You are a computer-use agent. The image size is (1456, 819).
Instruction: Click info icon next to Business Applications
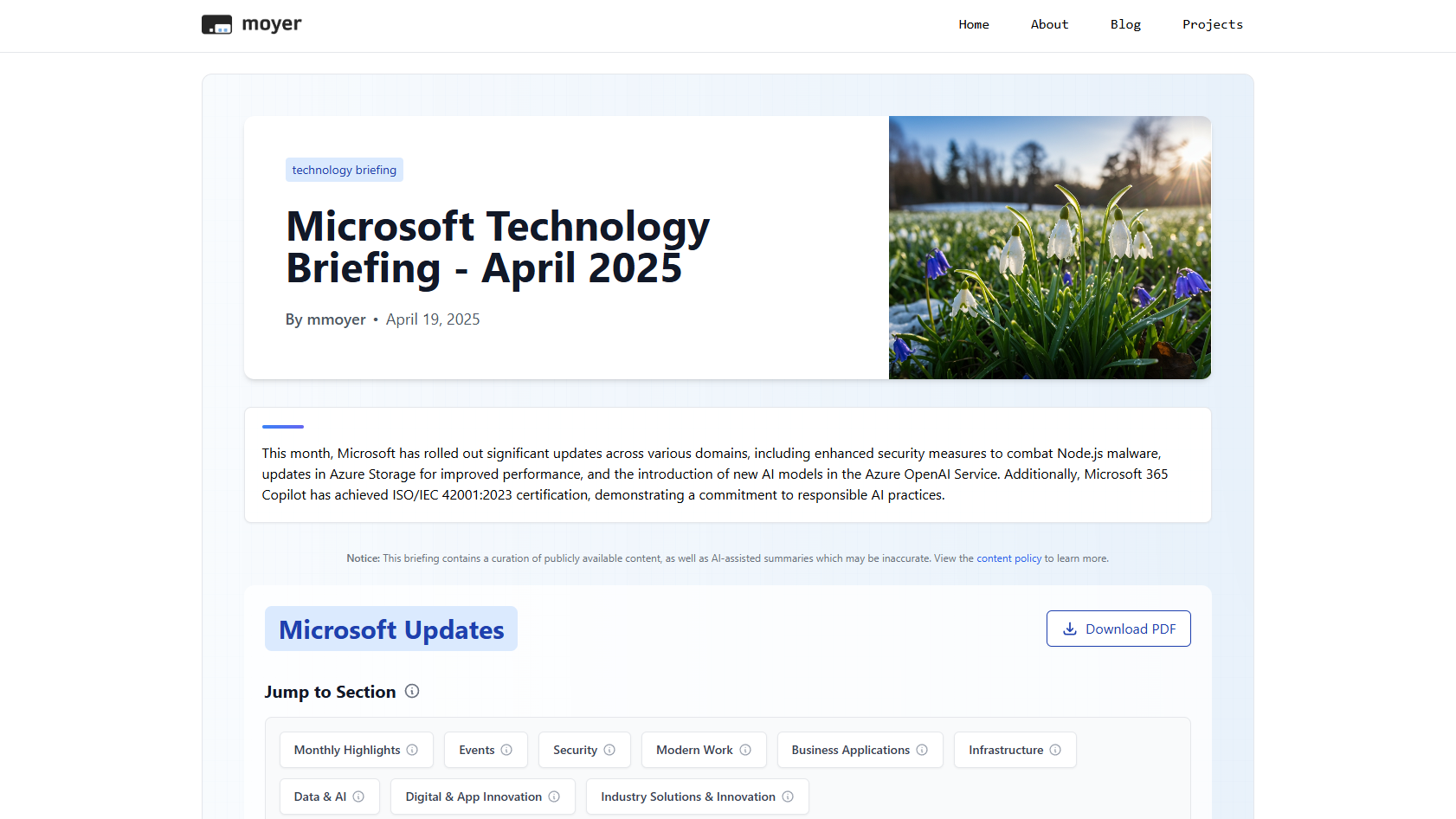pyautogui.click(x=922, y=750)
